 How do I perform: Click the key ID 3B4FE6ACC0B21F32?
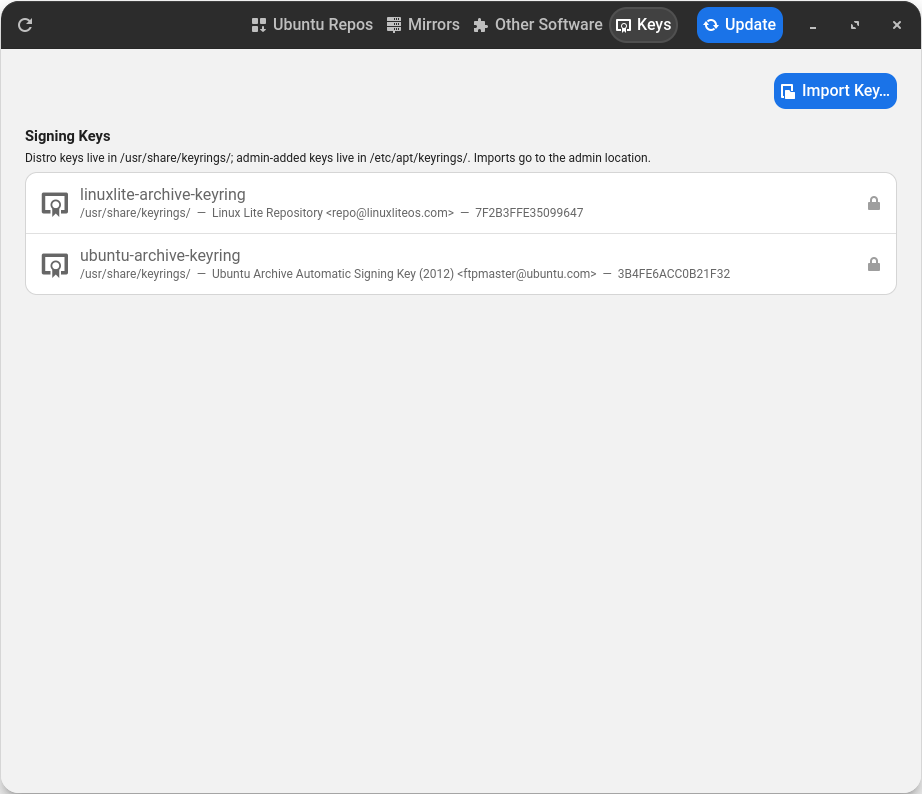(x=674, y=274)
